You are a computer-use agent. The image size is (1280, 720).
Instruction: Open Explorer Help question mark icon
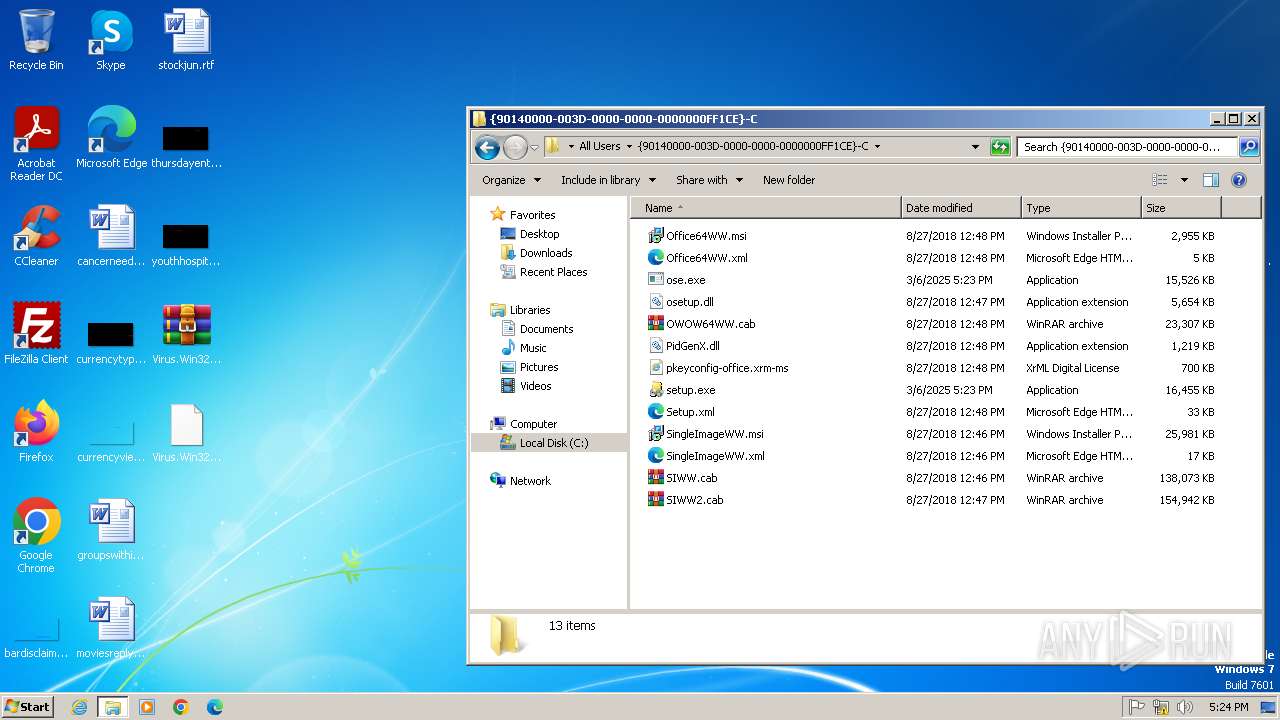1239,180
